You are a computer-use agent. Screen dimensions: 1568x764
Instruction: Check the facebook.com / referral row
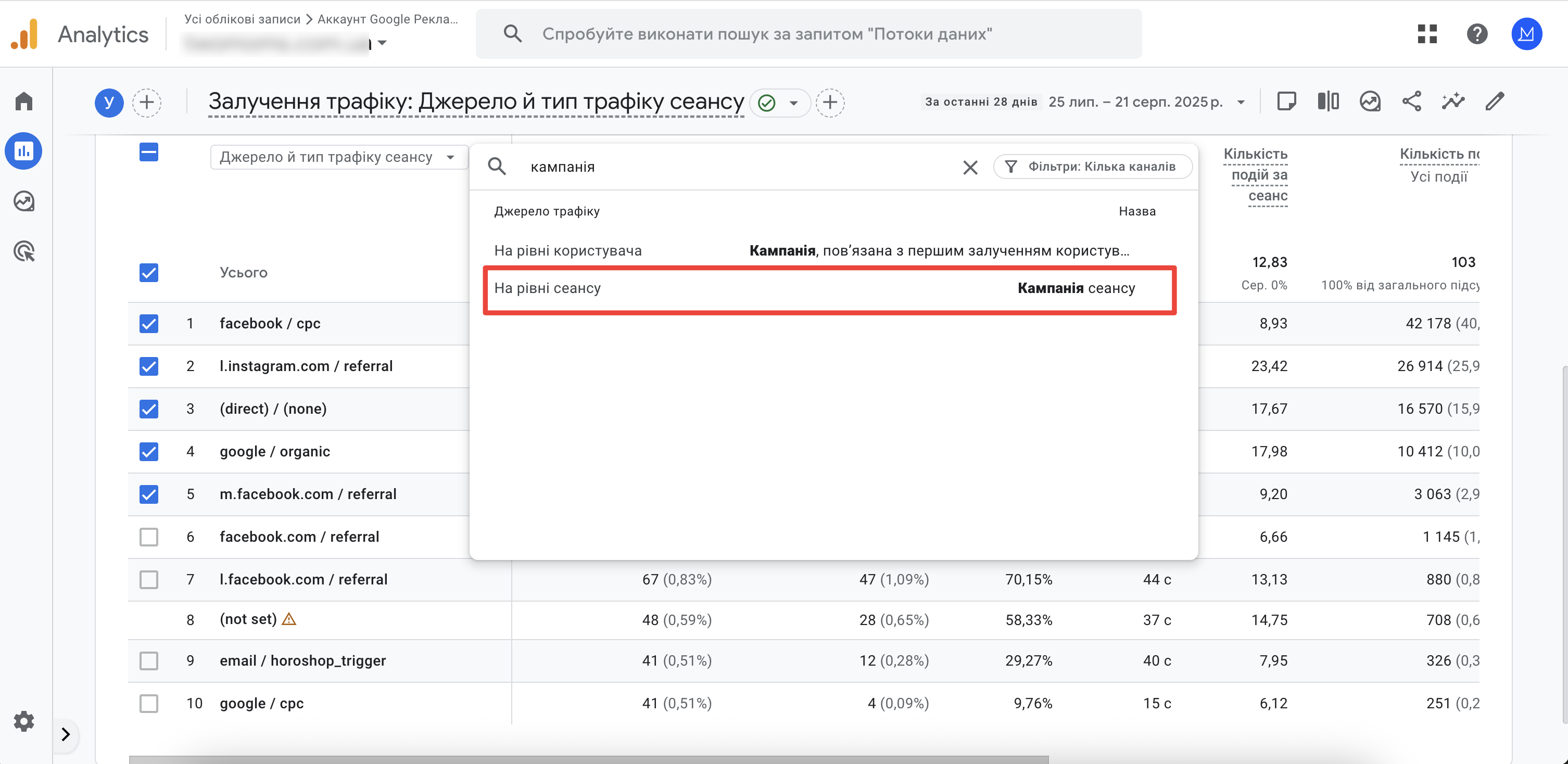point(148,537)
